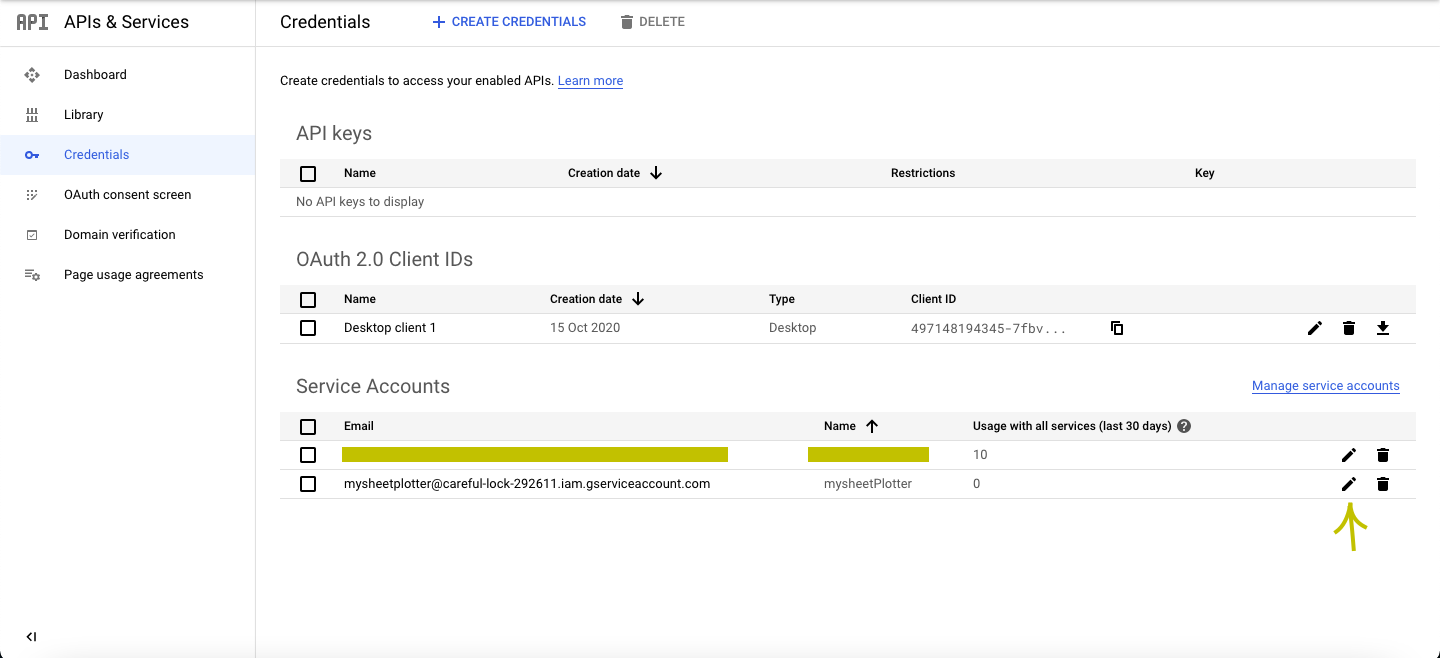Delete the mysheetplotter service account
Viewport: 1440px width, 658px height.
[x=1383, y=484]
